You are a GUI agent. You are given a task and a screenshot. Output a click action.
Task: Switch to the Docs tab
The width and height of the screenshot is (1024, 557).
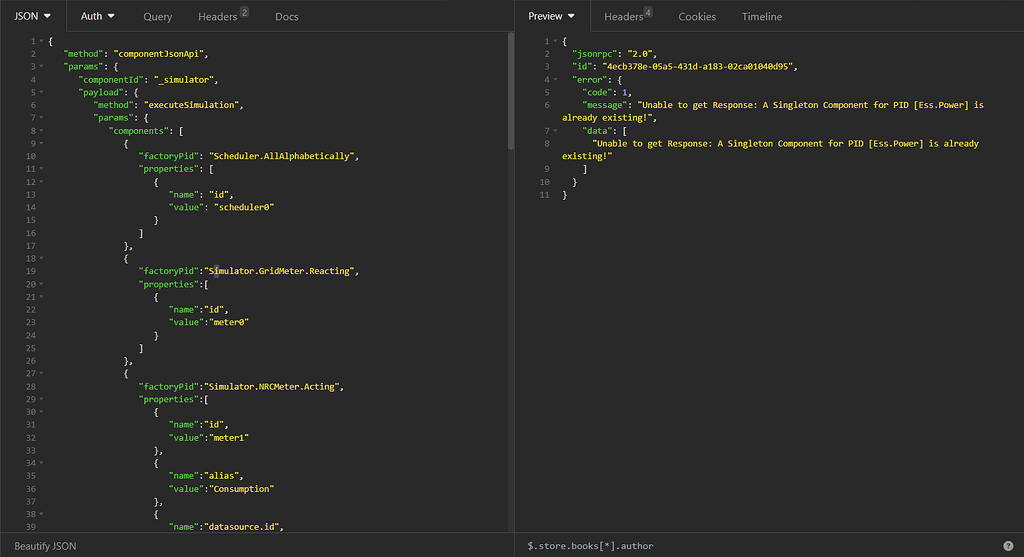(287, 17)
